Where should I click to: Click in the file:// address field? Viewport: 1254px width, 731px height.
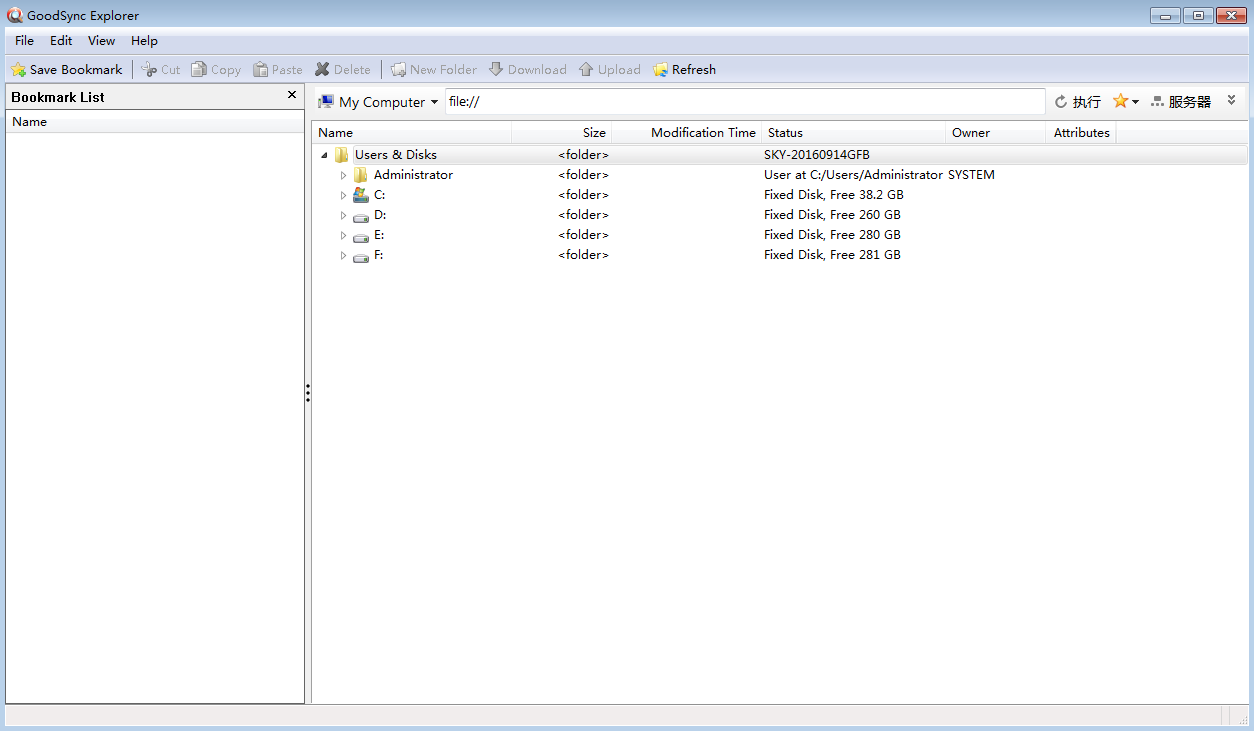pyautogui.click(x=745, y=102)
